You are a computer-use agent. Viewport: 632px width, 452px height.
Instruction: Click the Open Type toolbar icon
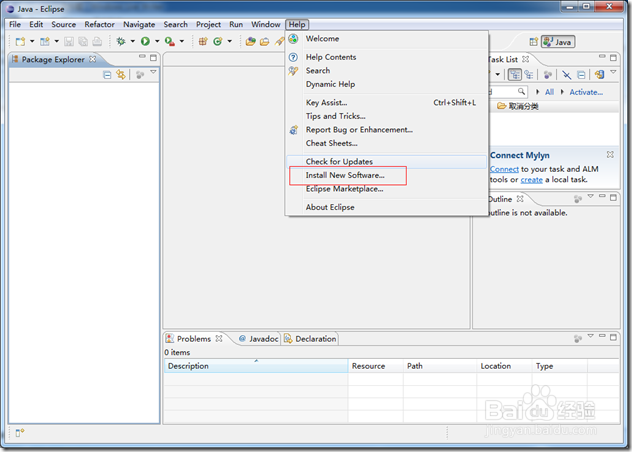coord(250,42)
